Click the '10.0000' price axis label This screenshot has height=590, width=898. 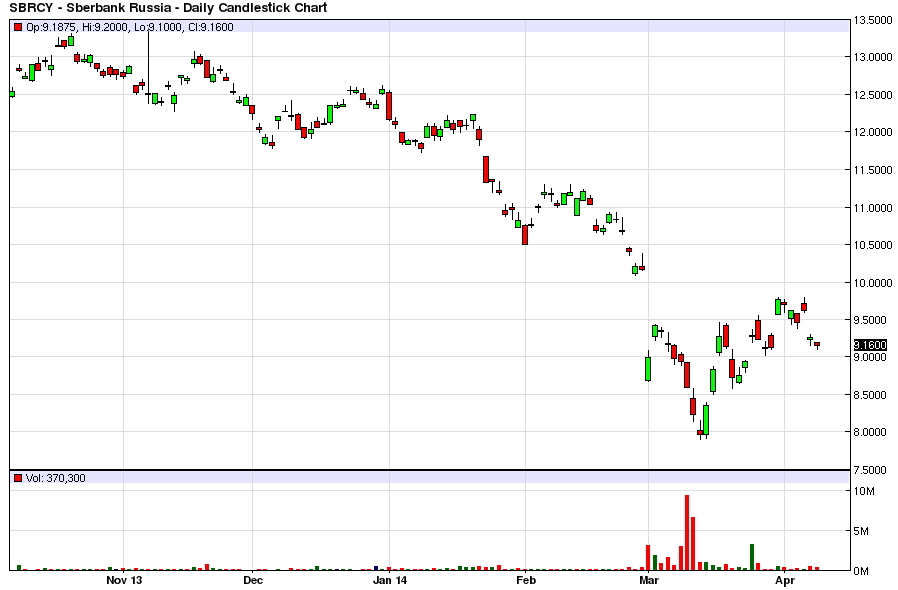point(872,283)
